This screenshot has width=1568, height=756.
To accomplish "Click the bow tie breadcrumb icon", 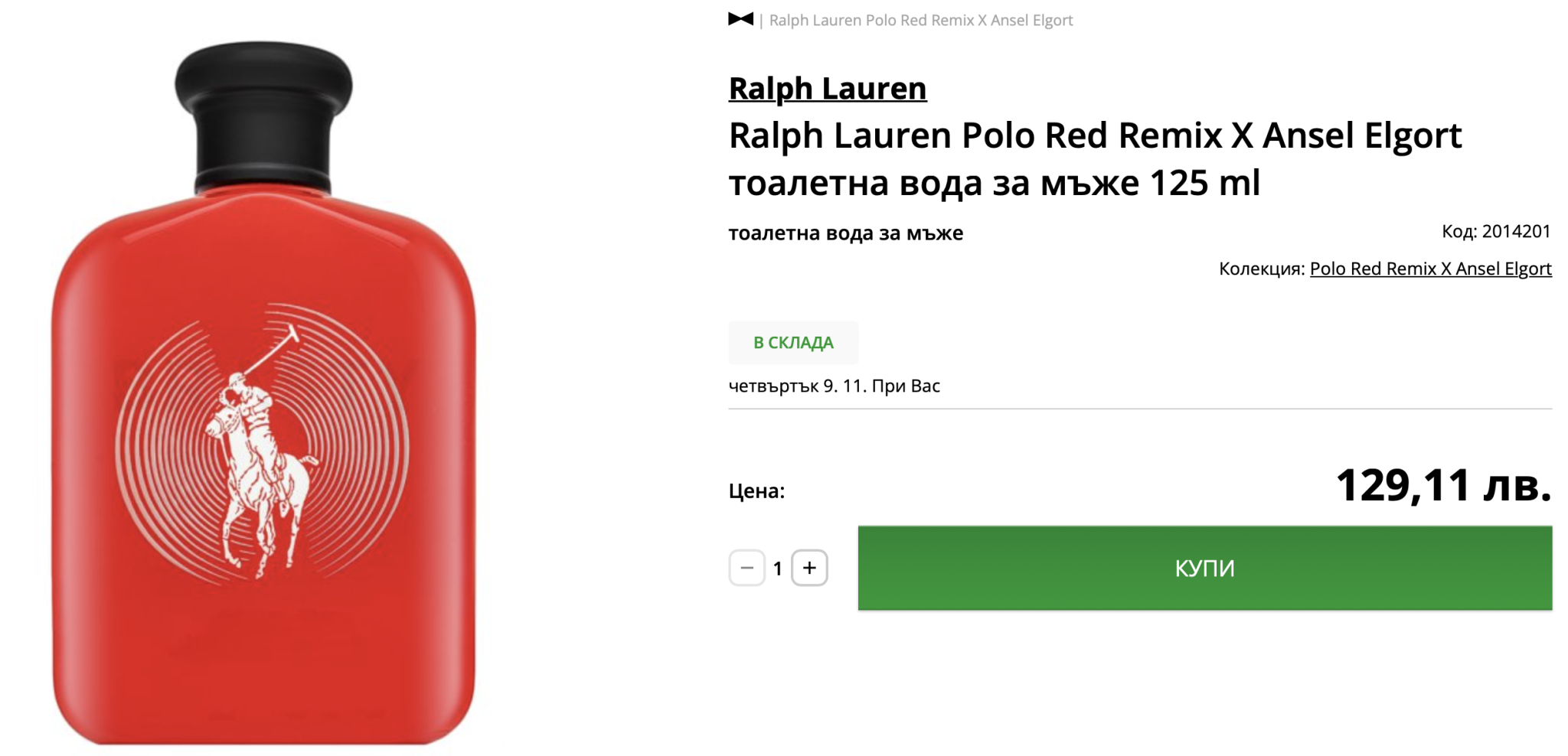I will [740, 19].
